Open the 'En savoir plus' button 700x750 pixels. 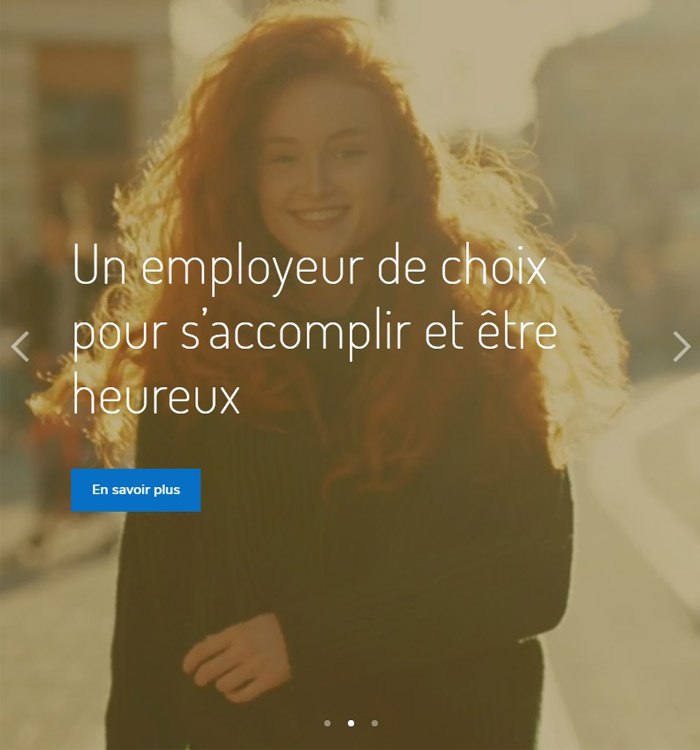pyautogui.click(x=136, y=490)
